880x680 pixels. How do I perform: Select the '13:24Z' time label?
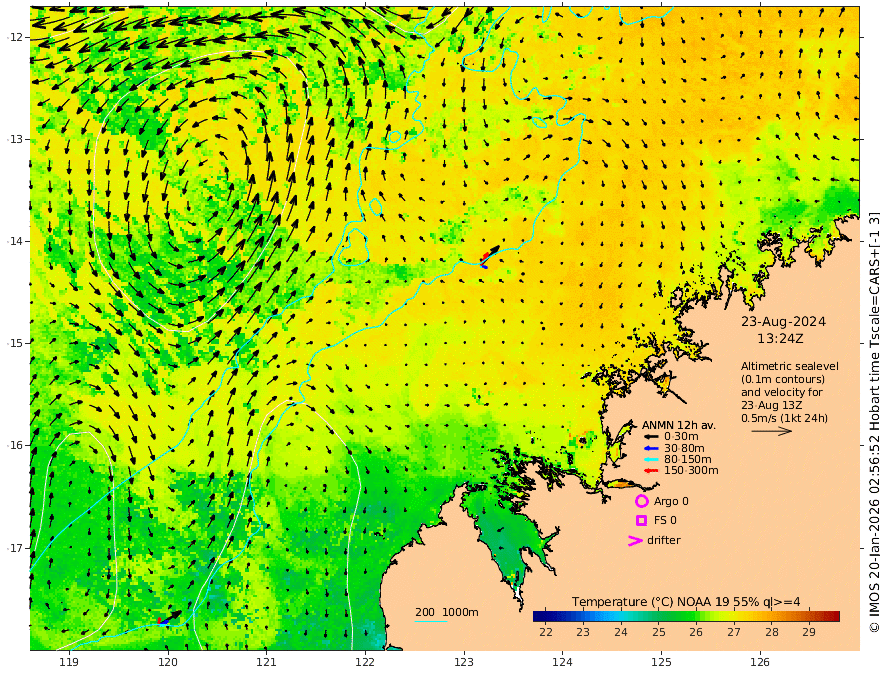pyautogui.click(x=780, y=339)
